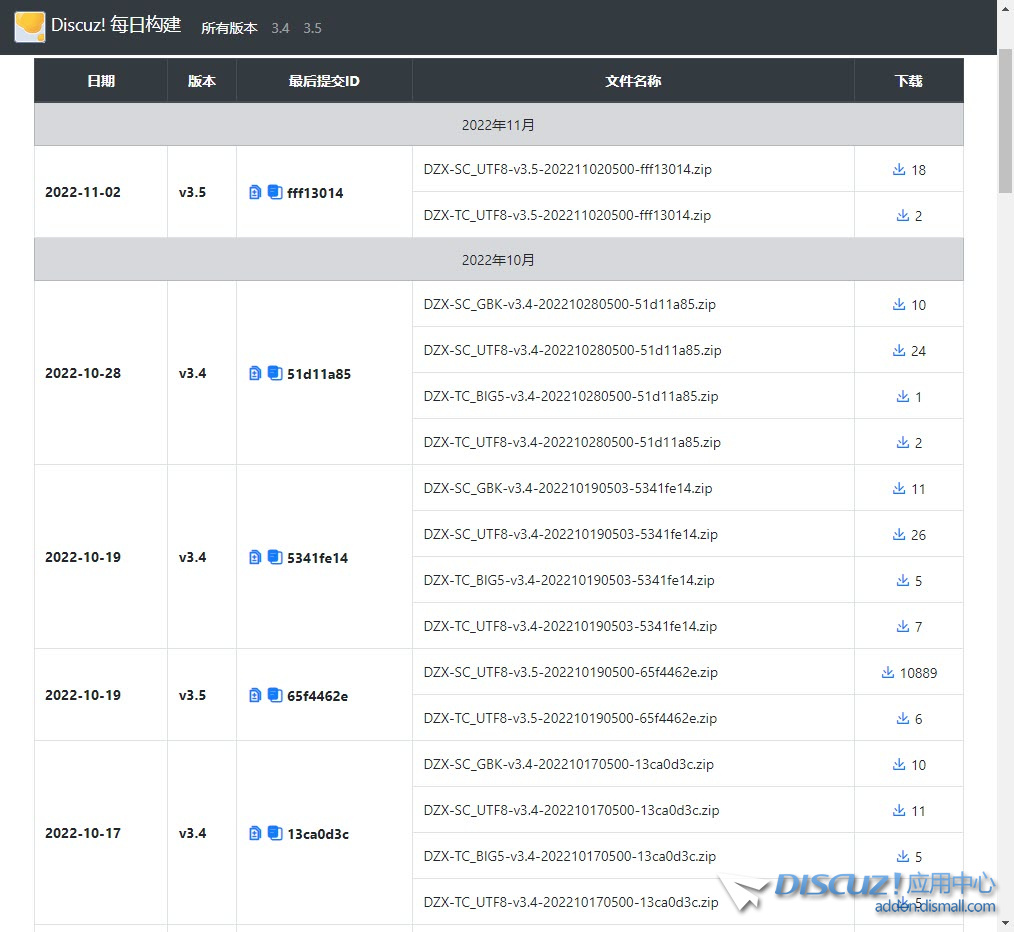Click download icon for DZX-TC_UTF8-v3.4-202210280500-51d11a85.zip
The image size is (1014, 932).
(x=902, y=442)
